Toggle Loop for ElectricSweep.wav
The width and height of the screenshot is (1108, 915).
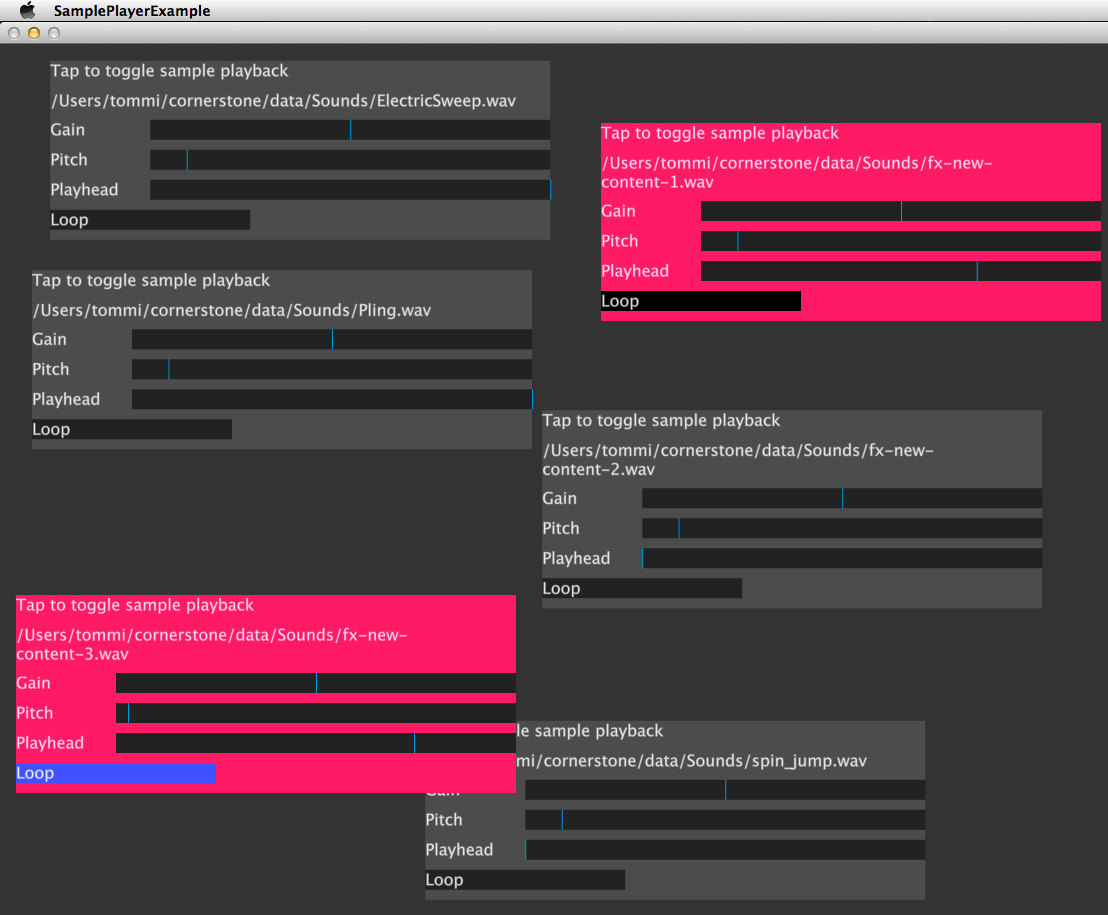pos(150,220)
